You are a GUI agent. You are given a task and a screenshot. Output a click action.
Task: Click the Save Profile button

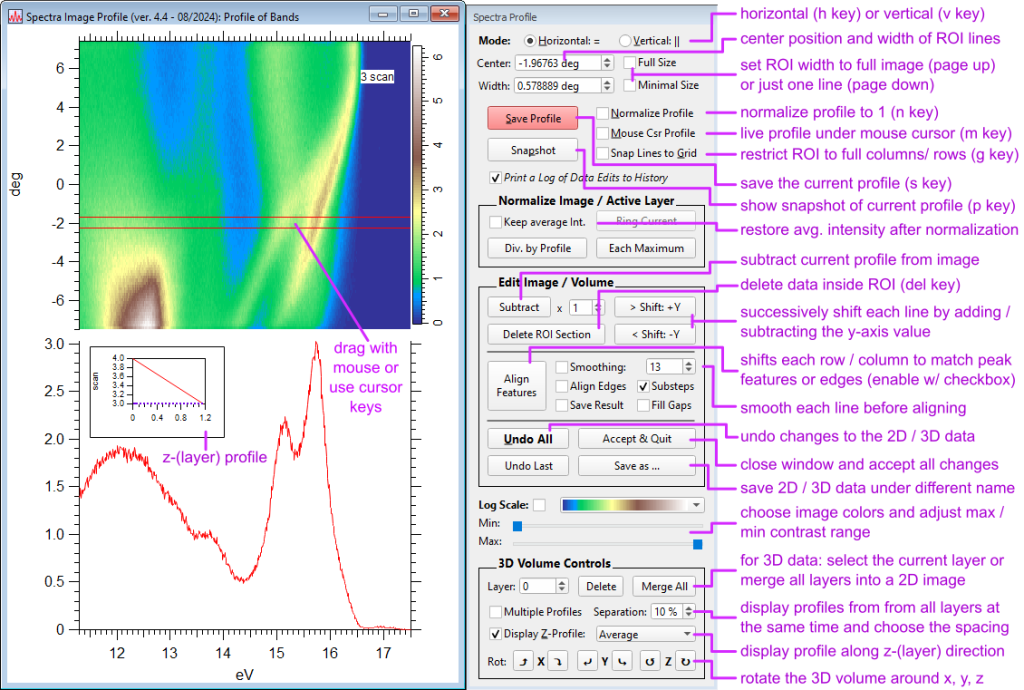click(531, 117)
